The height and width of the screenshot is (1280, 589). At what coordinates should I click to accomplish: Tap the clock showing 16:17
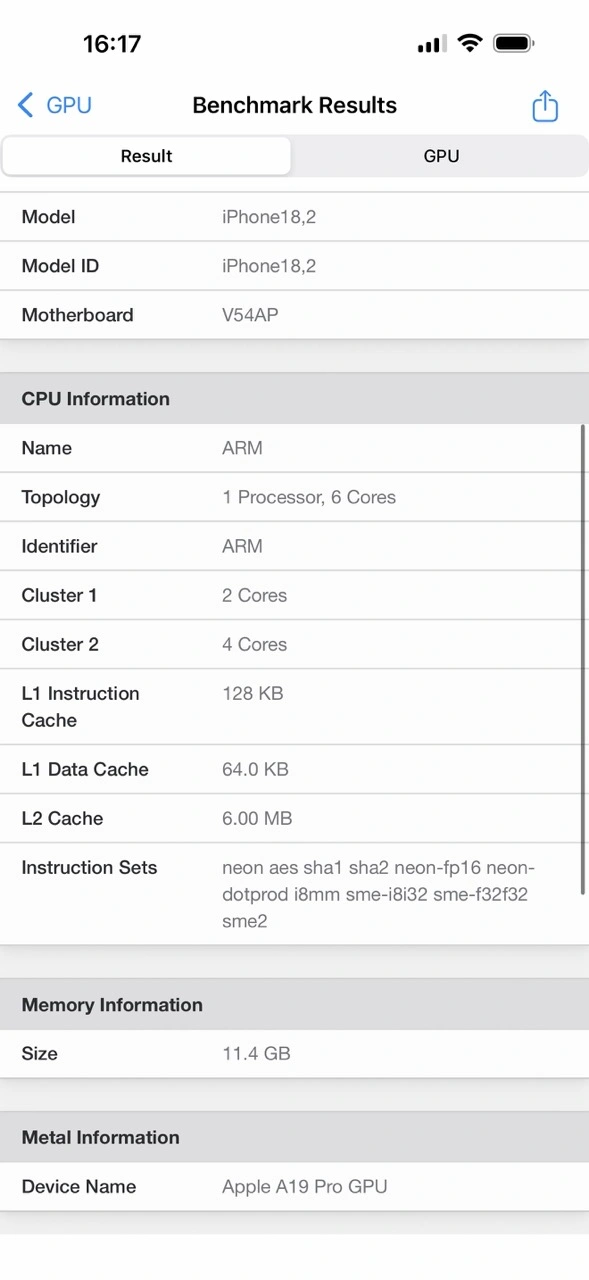[x=113, y=43]
